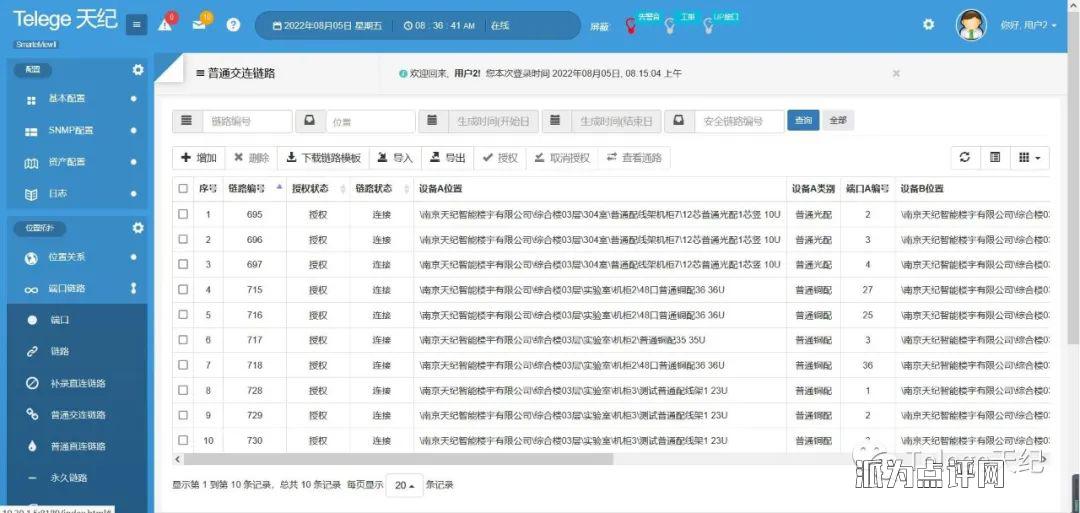Click the red alarm light bulb icon
Viewport: 1080px width, 513px height.
[x=630, y=25]
